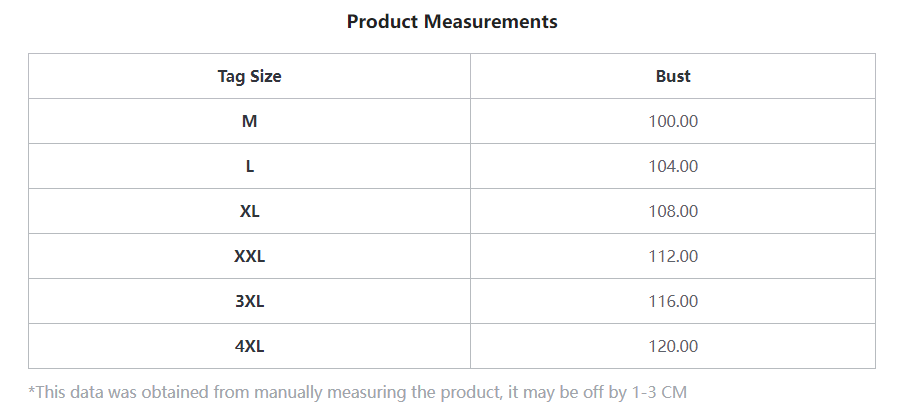This screenshot has width=916, height=412.
Task: Click the manual measuring disclaimer note
Action: coord(358,392)
